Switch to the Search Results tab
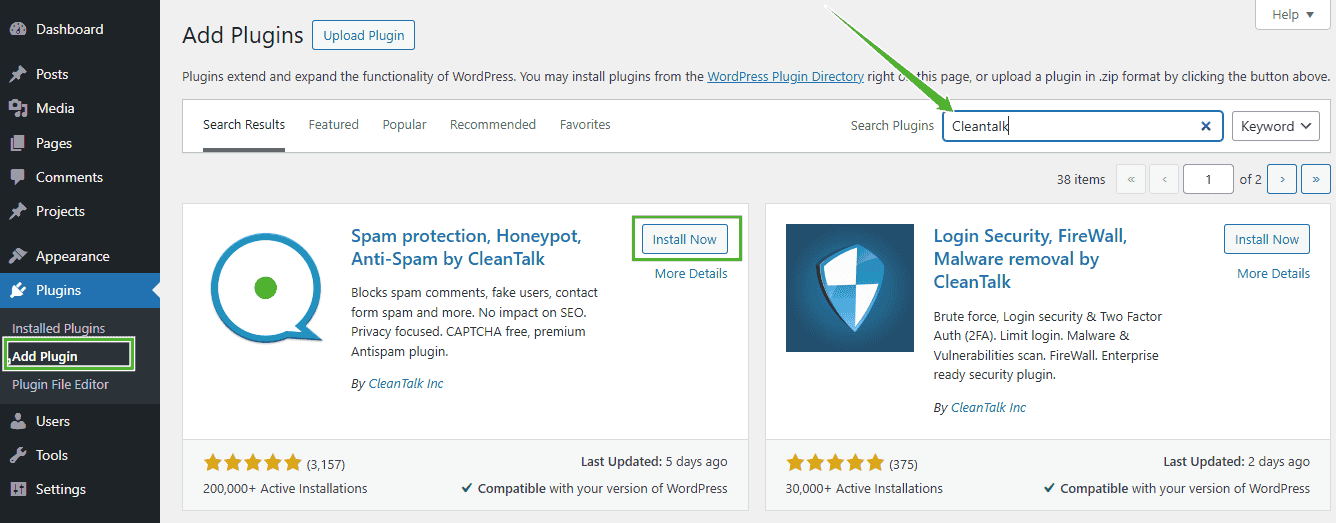This screenshot has width=1336, height=523. 244,125
